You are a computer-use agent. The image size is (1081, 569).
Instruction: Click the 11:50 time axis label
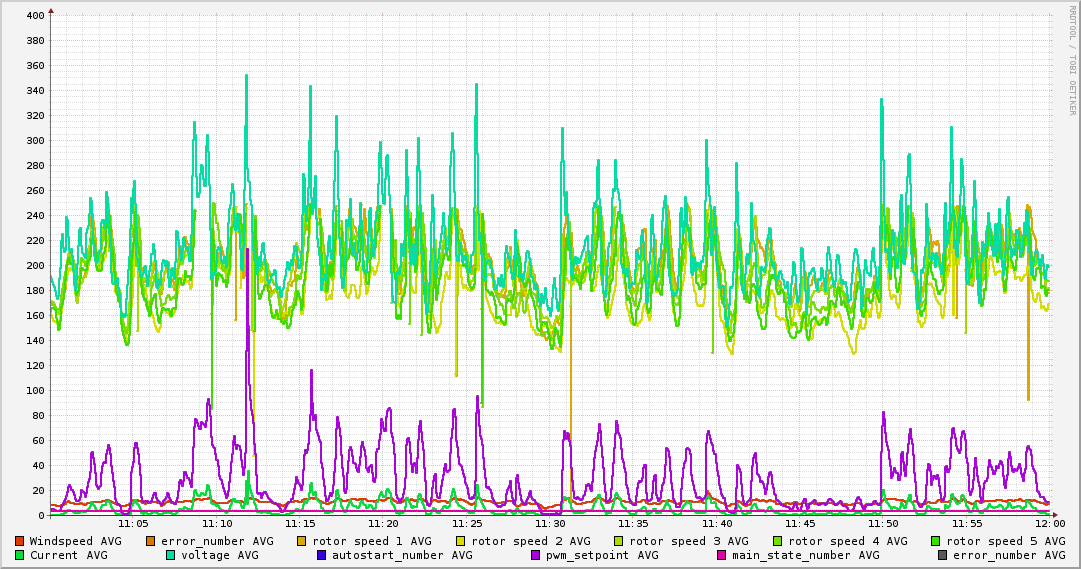pos(883,524)
